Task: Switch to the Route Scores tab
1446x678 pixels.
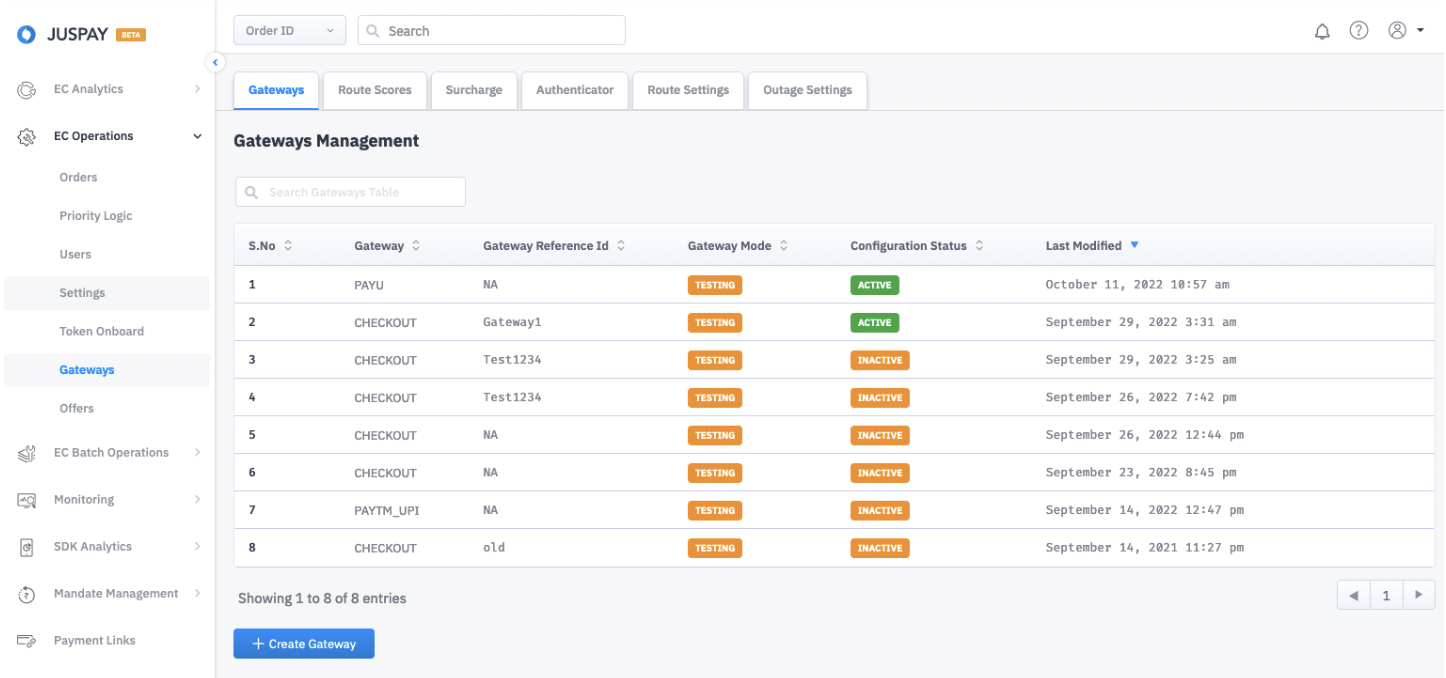Action: click(x=375, y=90)
